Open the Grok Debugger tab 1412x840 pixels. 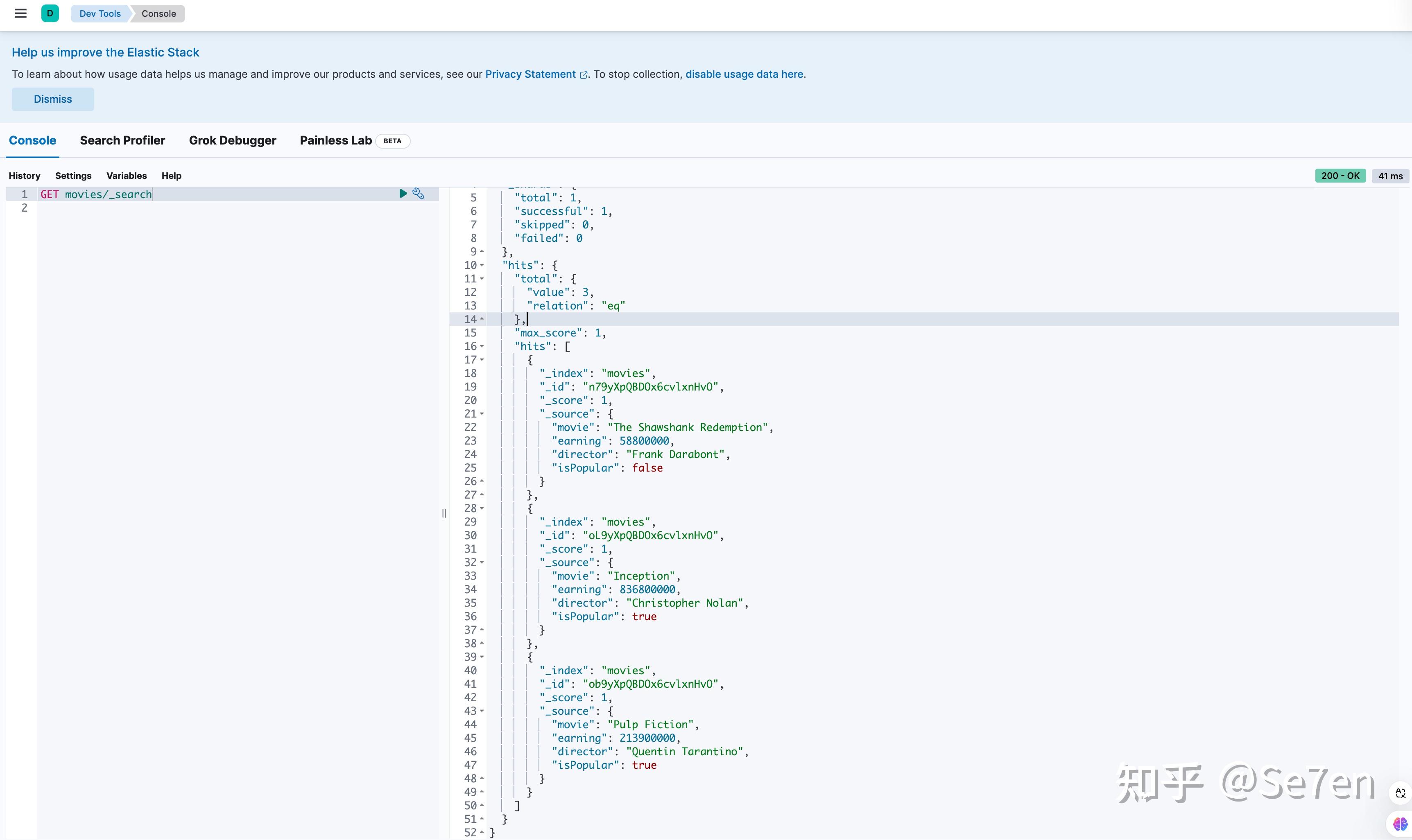[232, 140]
